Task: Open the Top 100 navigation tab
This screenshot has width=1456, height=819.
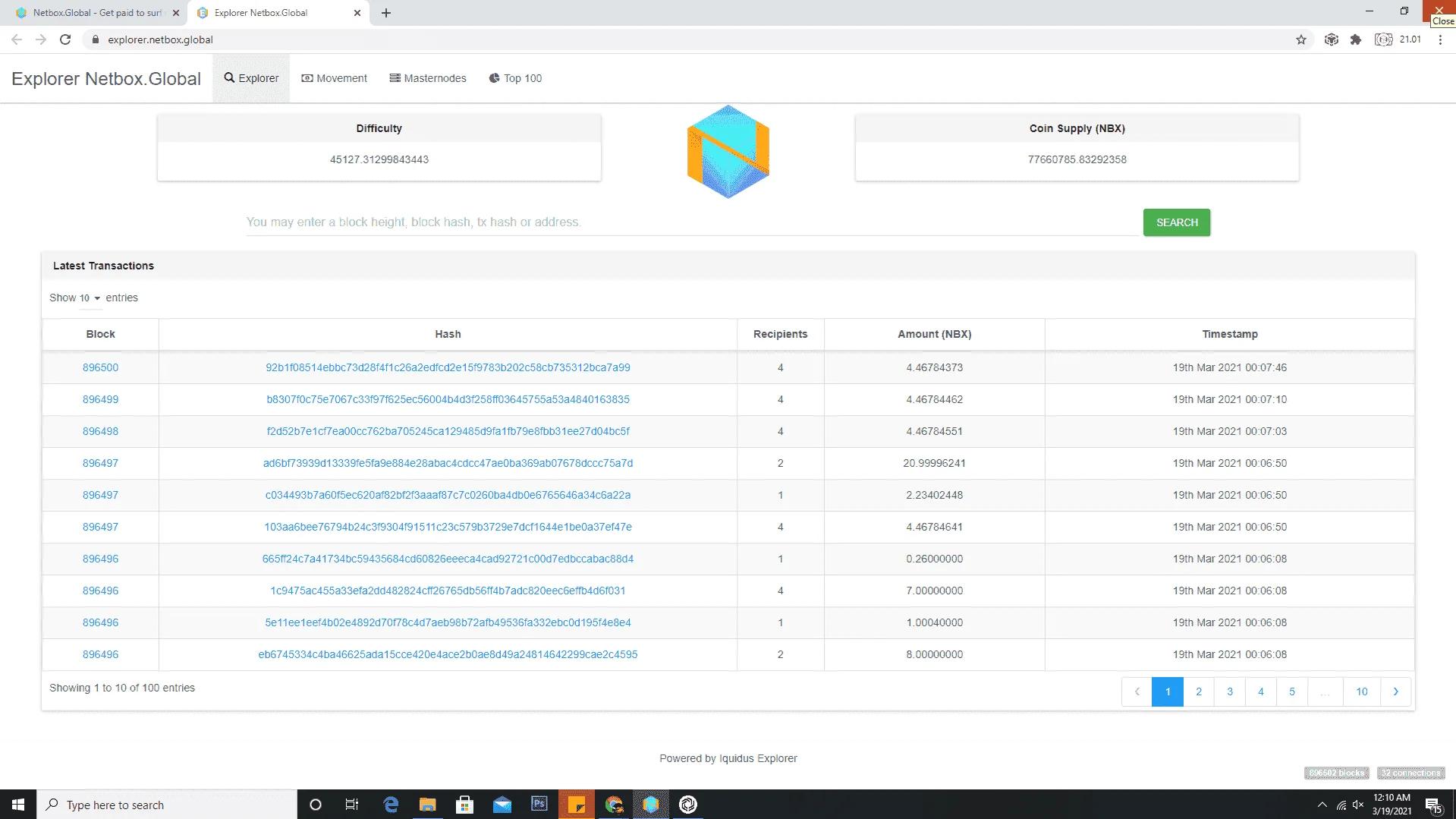Action: pyautogui.click(x=515, y=78)
